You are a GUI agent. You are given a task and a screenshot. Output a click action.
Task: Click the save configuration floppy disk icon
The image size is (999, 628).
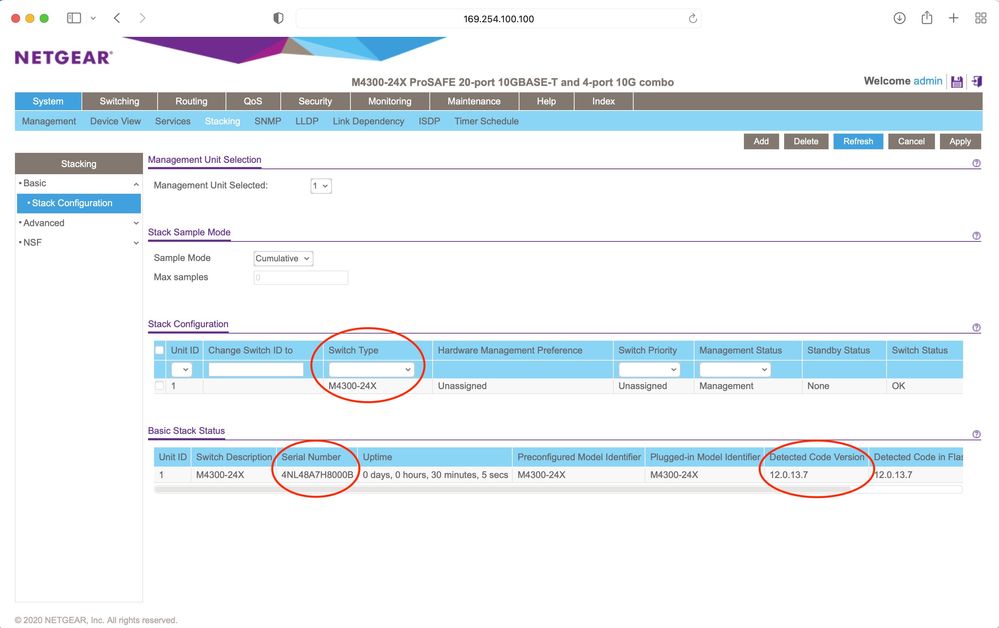[957, 82]
